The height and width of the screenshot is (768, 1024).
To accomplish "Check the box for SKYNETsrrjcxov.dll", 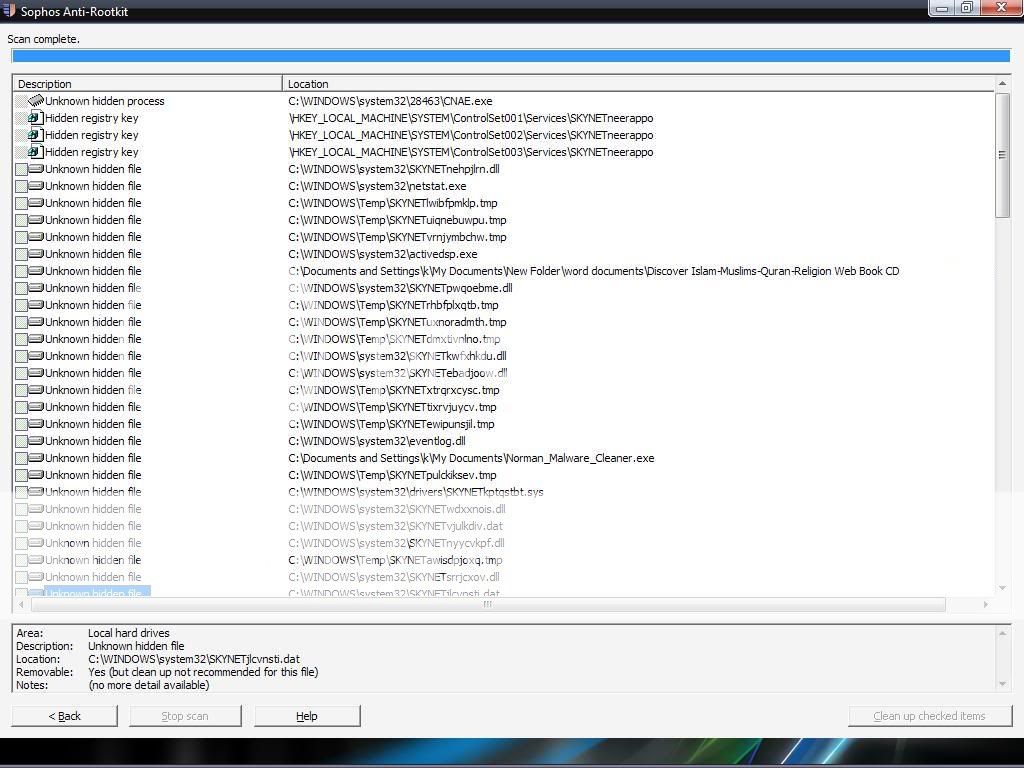I will point(21,577).
